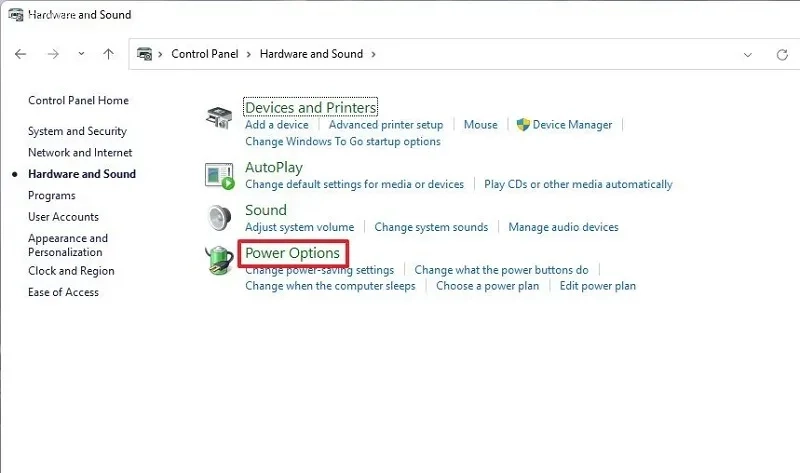This screenshot has height=473, width=800.
Task: Click Choose a power plan
Action: coord(487,286)
